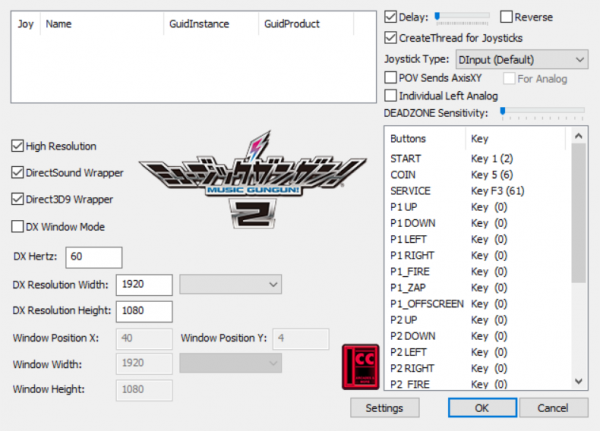Uncheck the High Resolution checkbox
600x431 pixels.
(17, 145)
